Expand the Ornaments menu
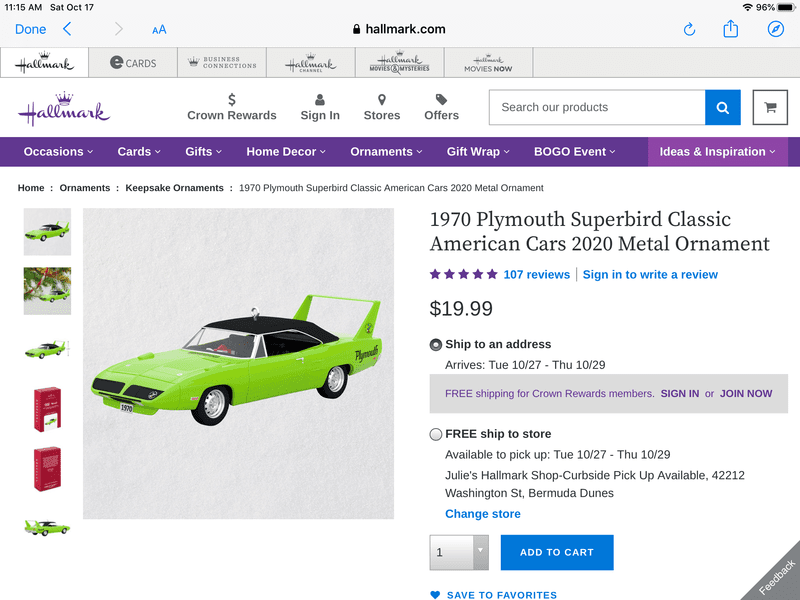 [385, 152]
